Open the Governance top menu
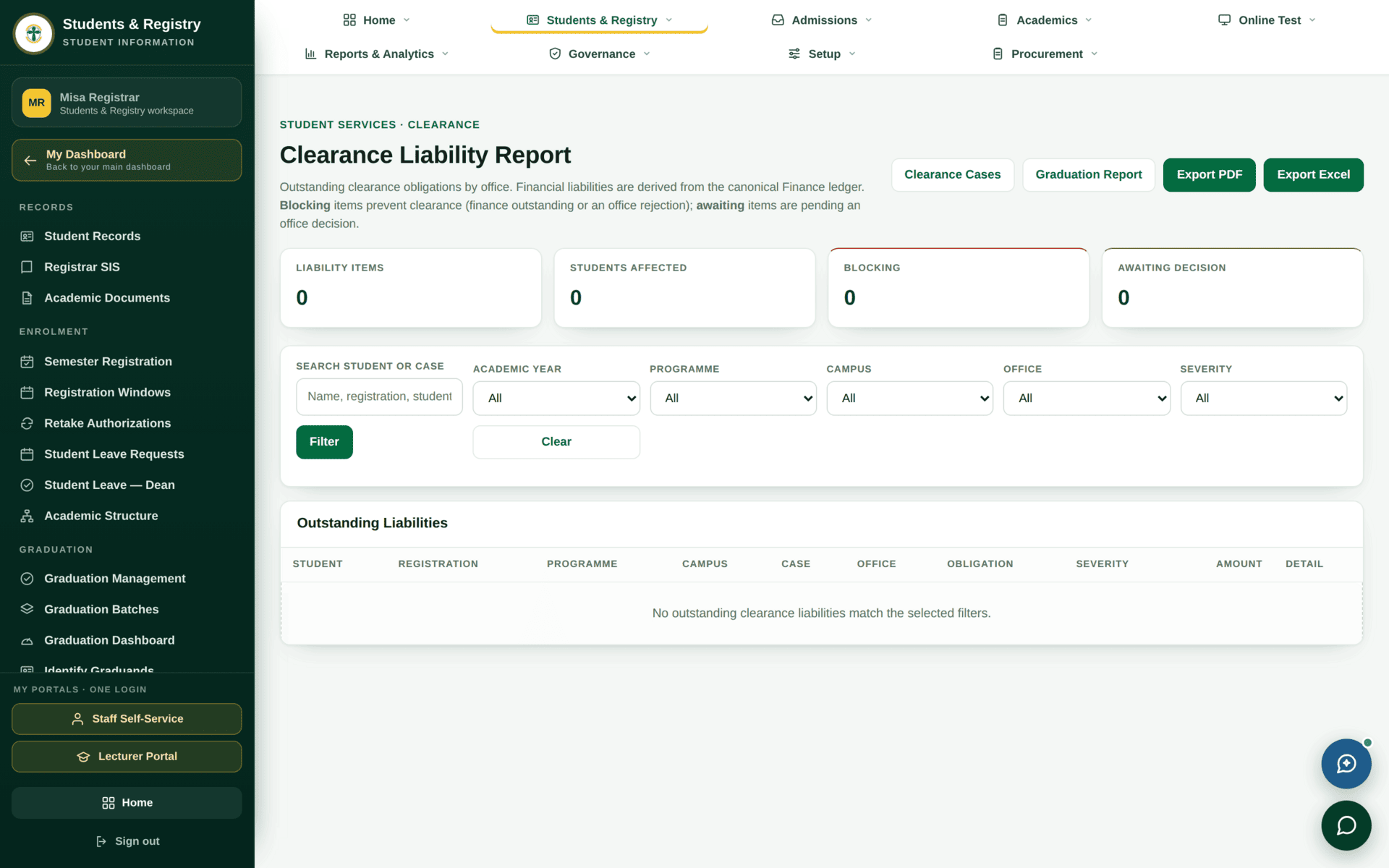The height and width of the screenshot is (868, 1389). [600, 54]
